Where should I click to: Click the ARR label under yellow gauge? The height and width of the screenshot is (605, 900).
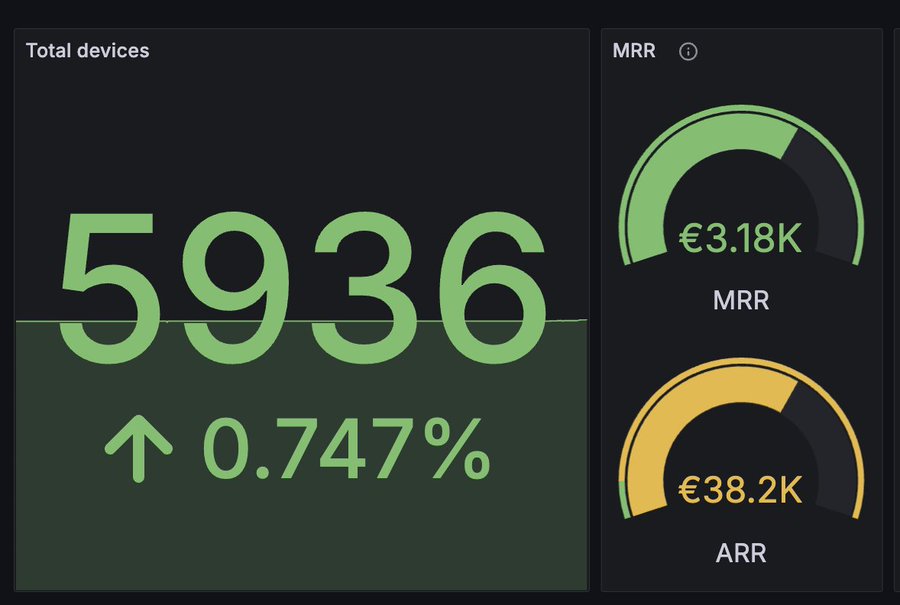(741, 553)
